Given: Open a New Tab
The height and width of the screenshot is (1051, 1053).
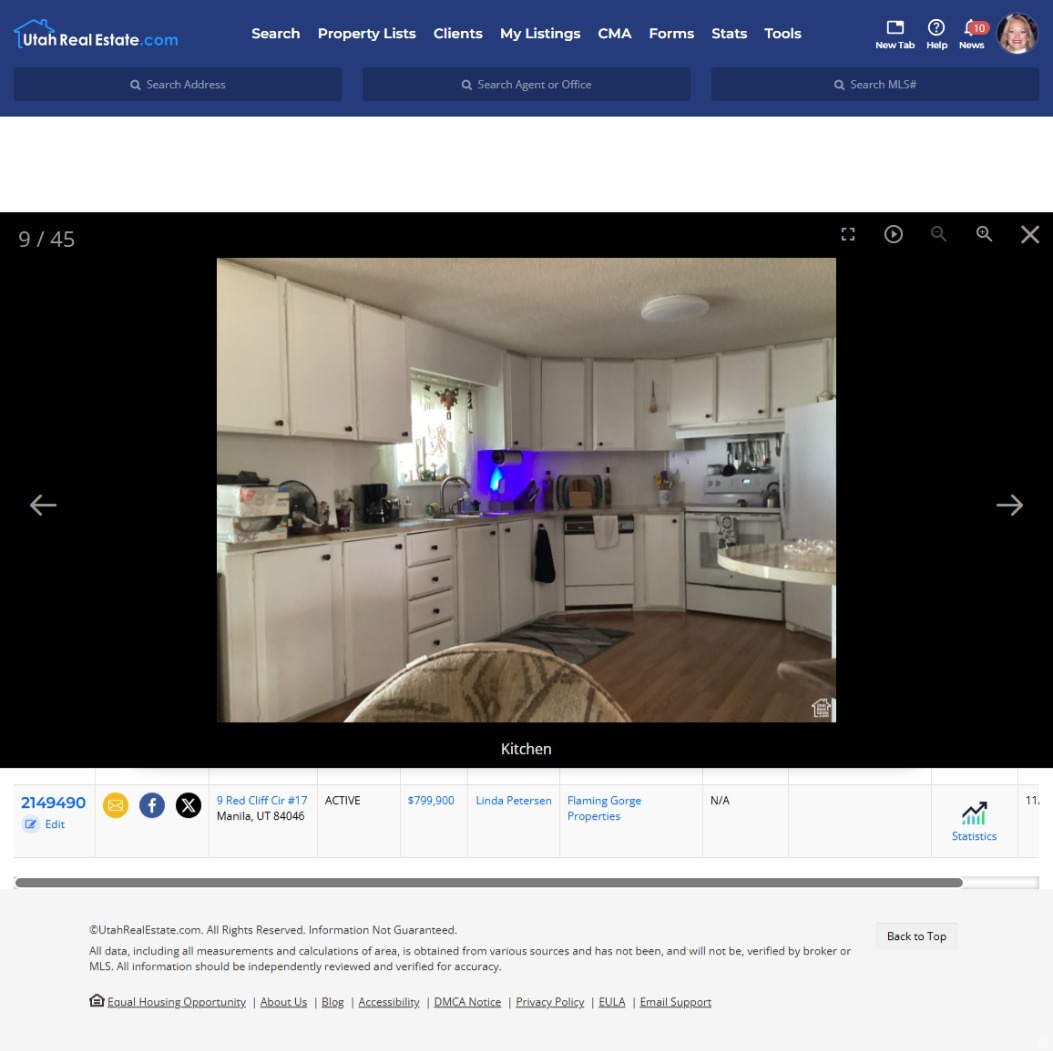Looking at the screenshot, I should click(895, 33).
